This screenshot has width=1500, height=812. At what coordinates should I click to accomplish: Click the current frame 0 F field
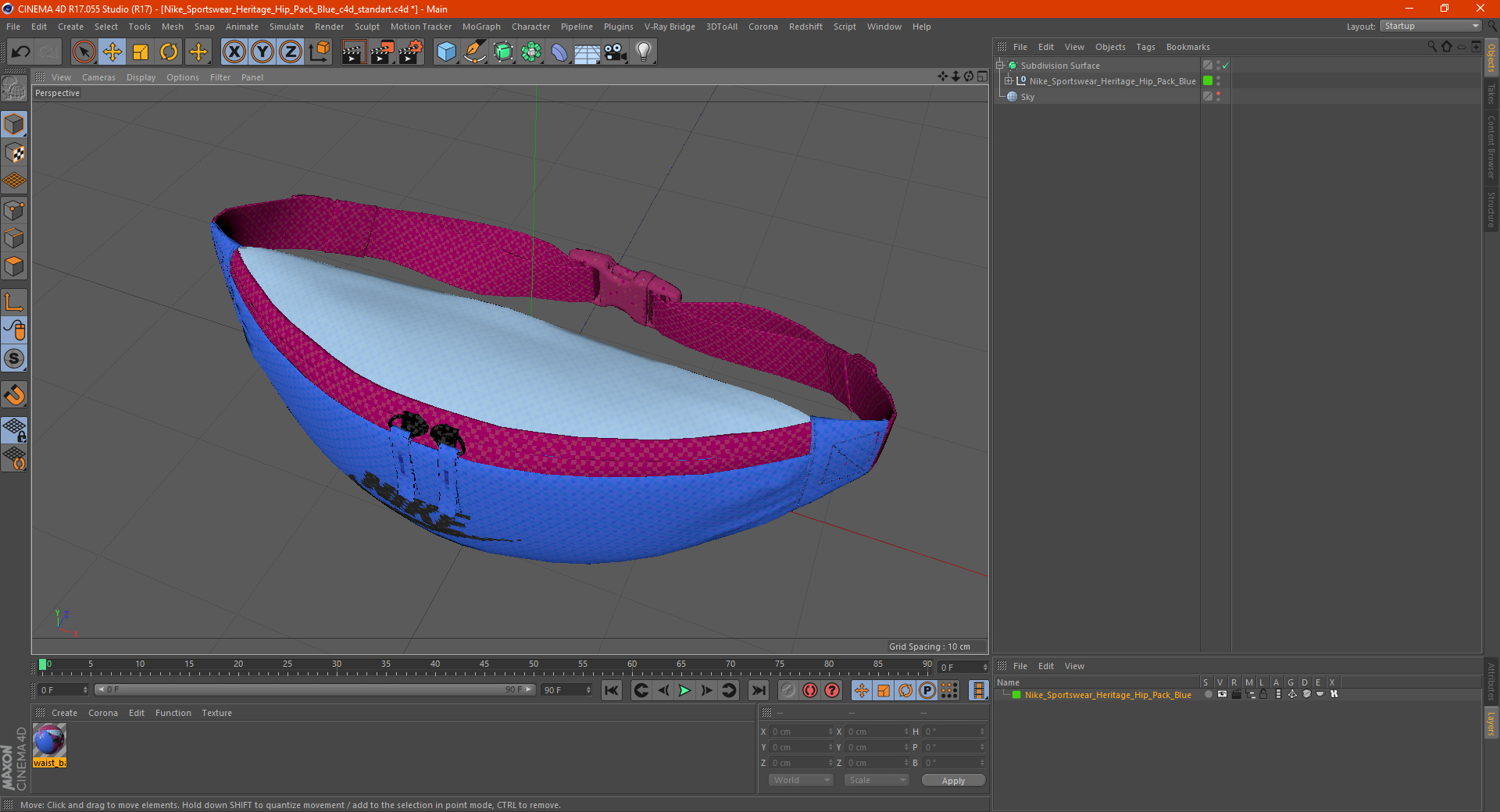[62, 690]
